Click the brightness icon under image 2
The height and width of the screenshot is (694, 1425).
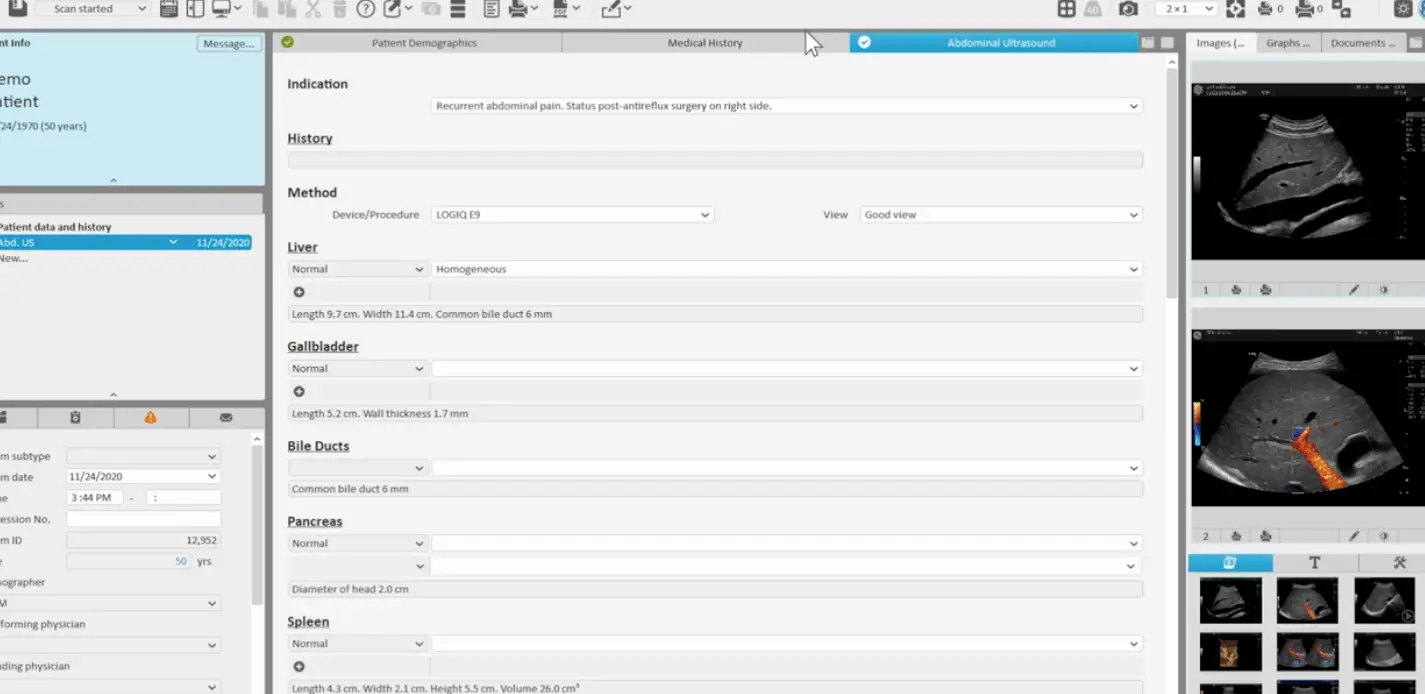(1384, 536)
